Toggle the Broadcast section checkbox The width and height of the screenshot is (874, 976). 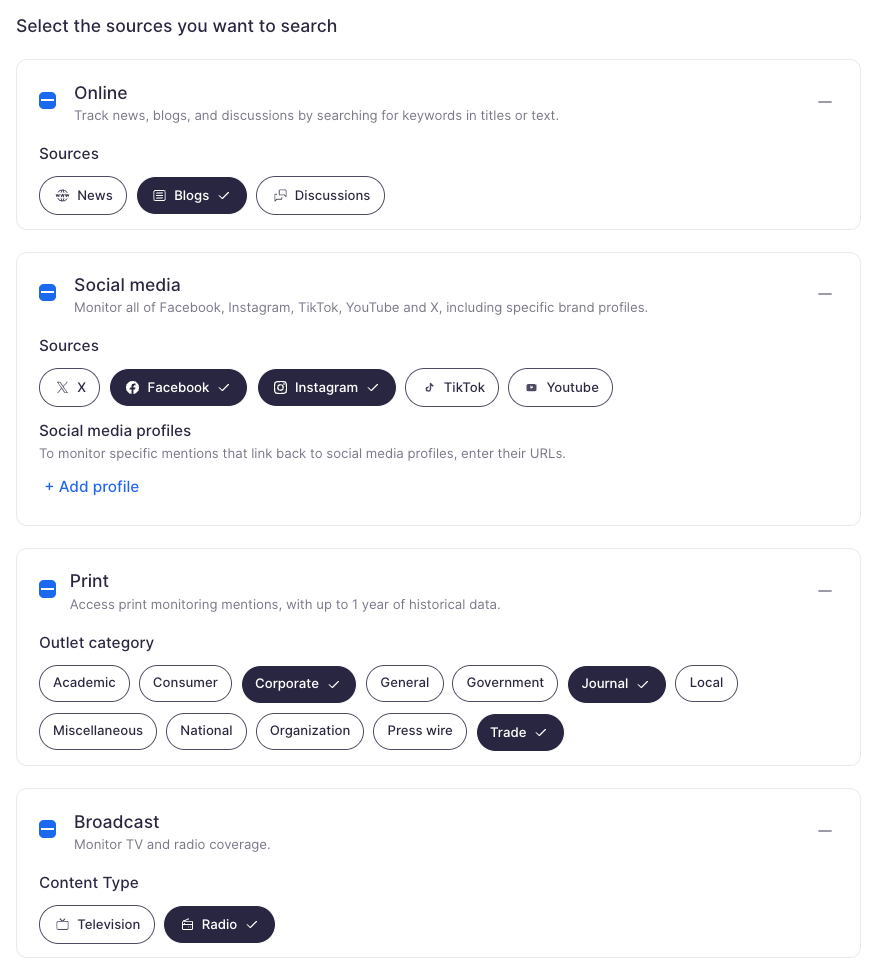point(48,829)
